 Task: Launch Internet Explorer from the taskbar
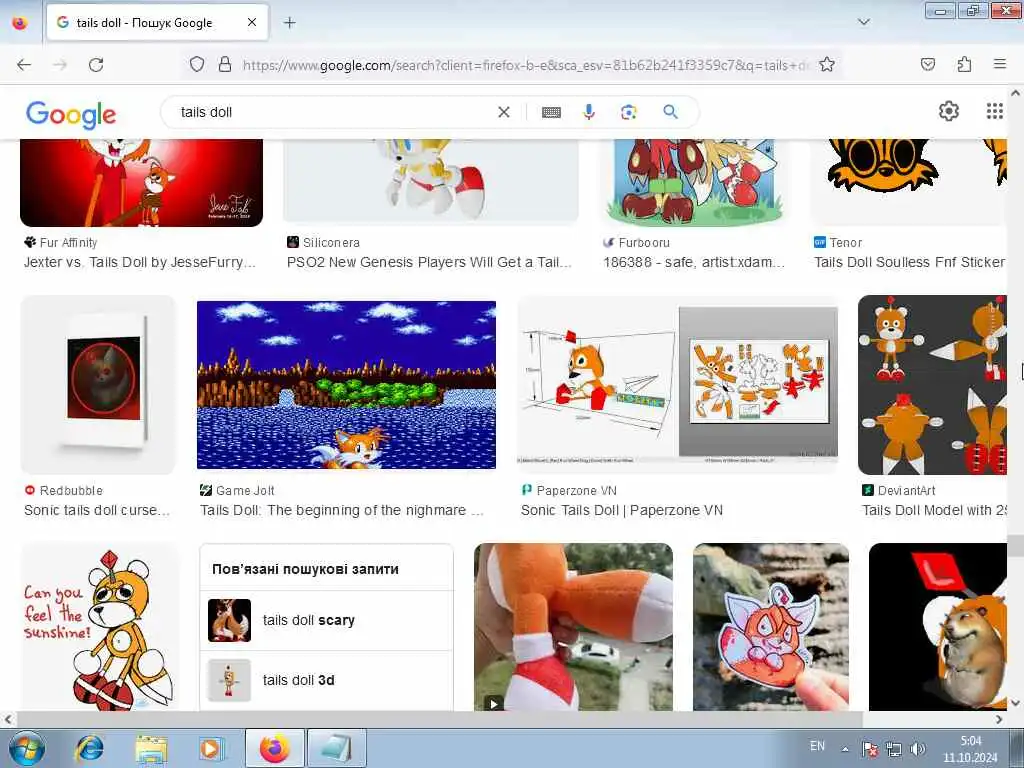click(x=89, y=748)
